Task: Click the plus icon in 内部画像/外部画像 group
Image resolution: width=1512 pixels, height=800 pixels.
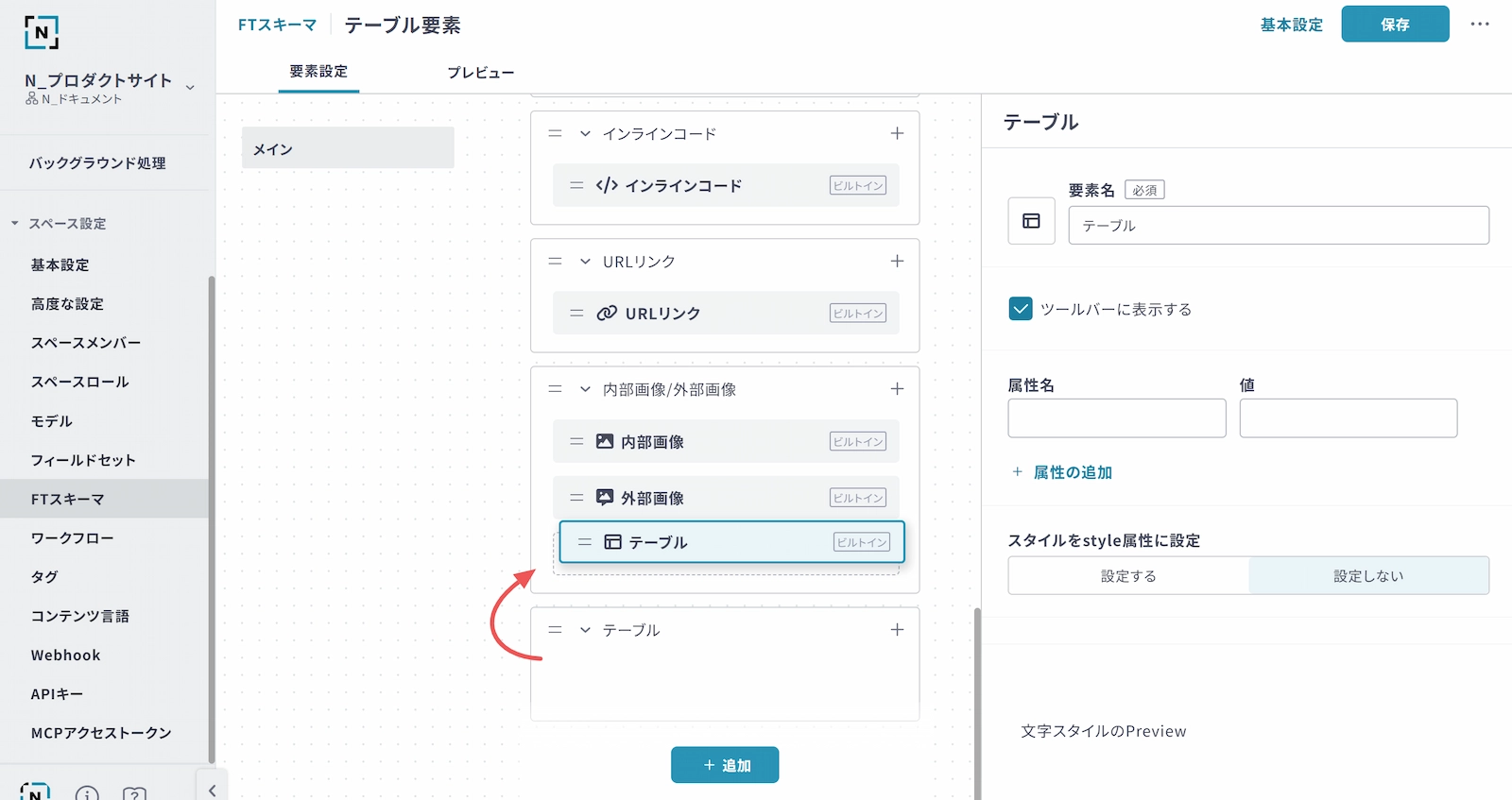Action: [x=897, y=389]
